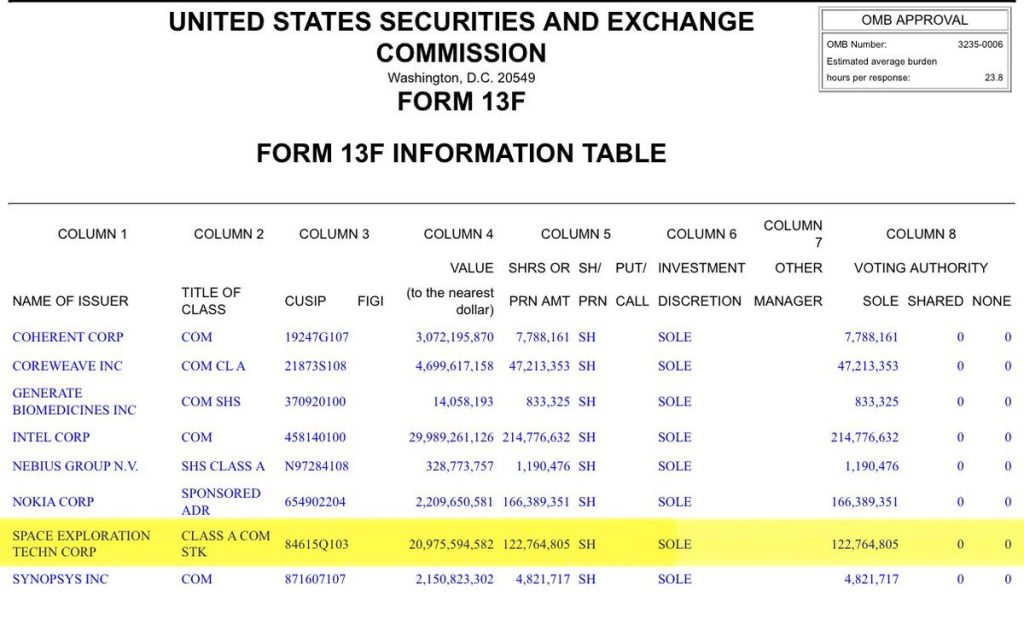Open highlighted SPACE EXPLORATION TECHN CORP entry
This screenshot has width=1024, height=637.
click(x=81, y=544)
